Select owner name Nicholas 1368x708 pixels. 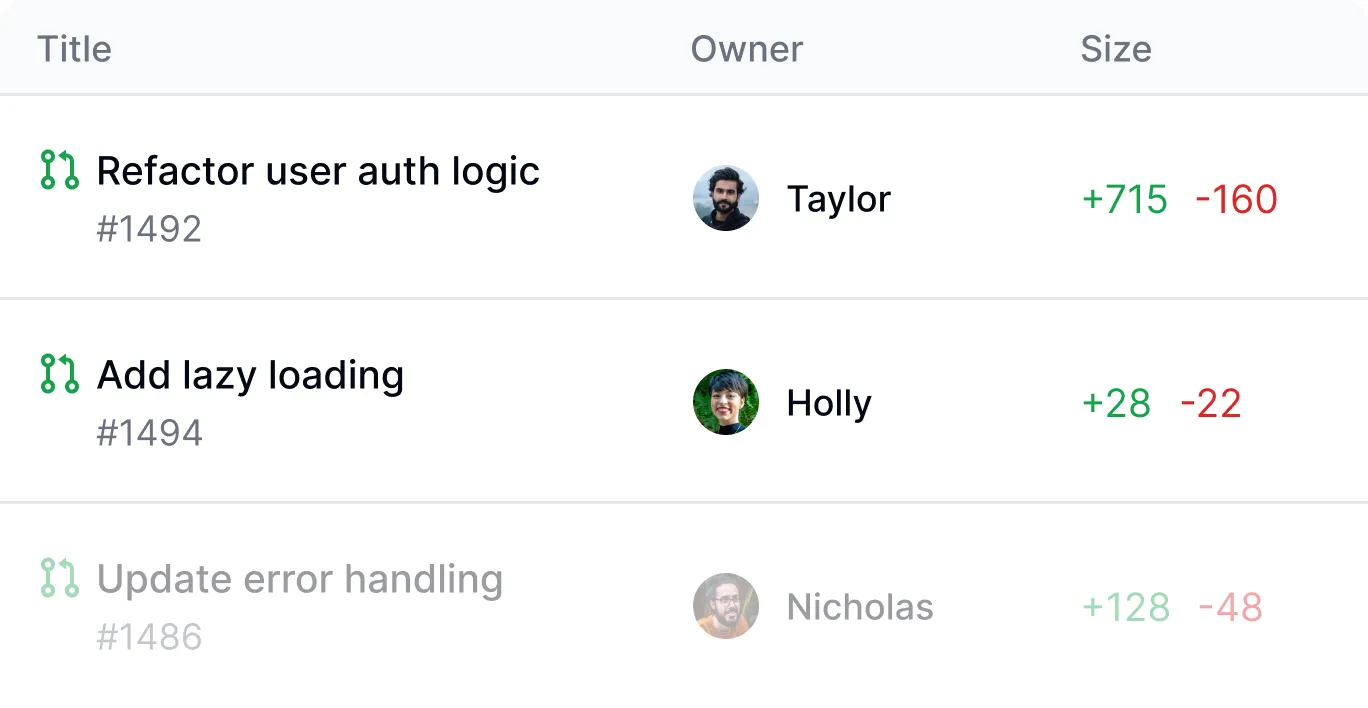click(x=860, y=607)
